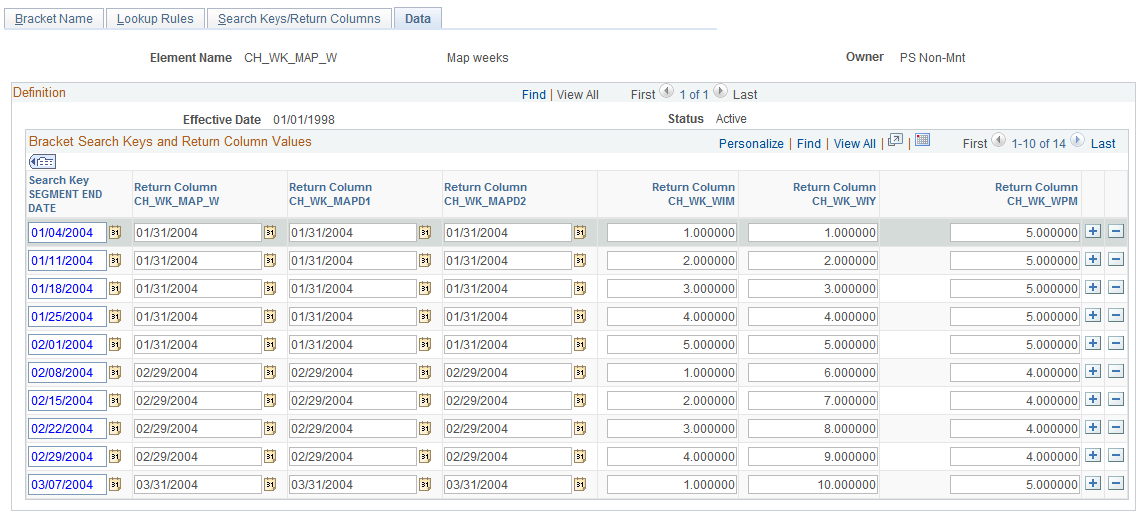Screen dimensions: 1141x517
Task: Click the Element Name value CH_WK_MAP_W
Action: 290,58
